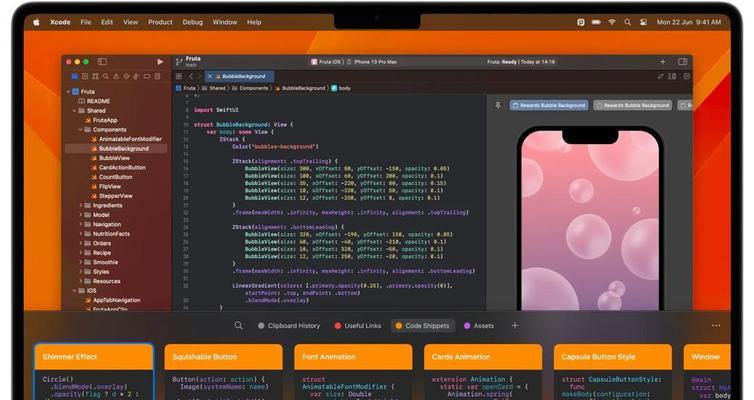The height and width of the screenshot is (400, 754).
Task: Add a new collection with the shelf plus
Action: tap(515, 325)
